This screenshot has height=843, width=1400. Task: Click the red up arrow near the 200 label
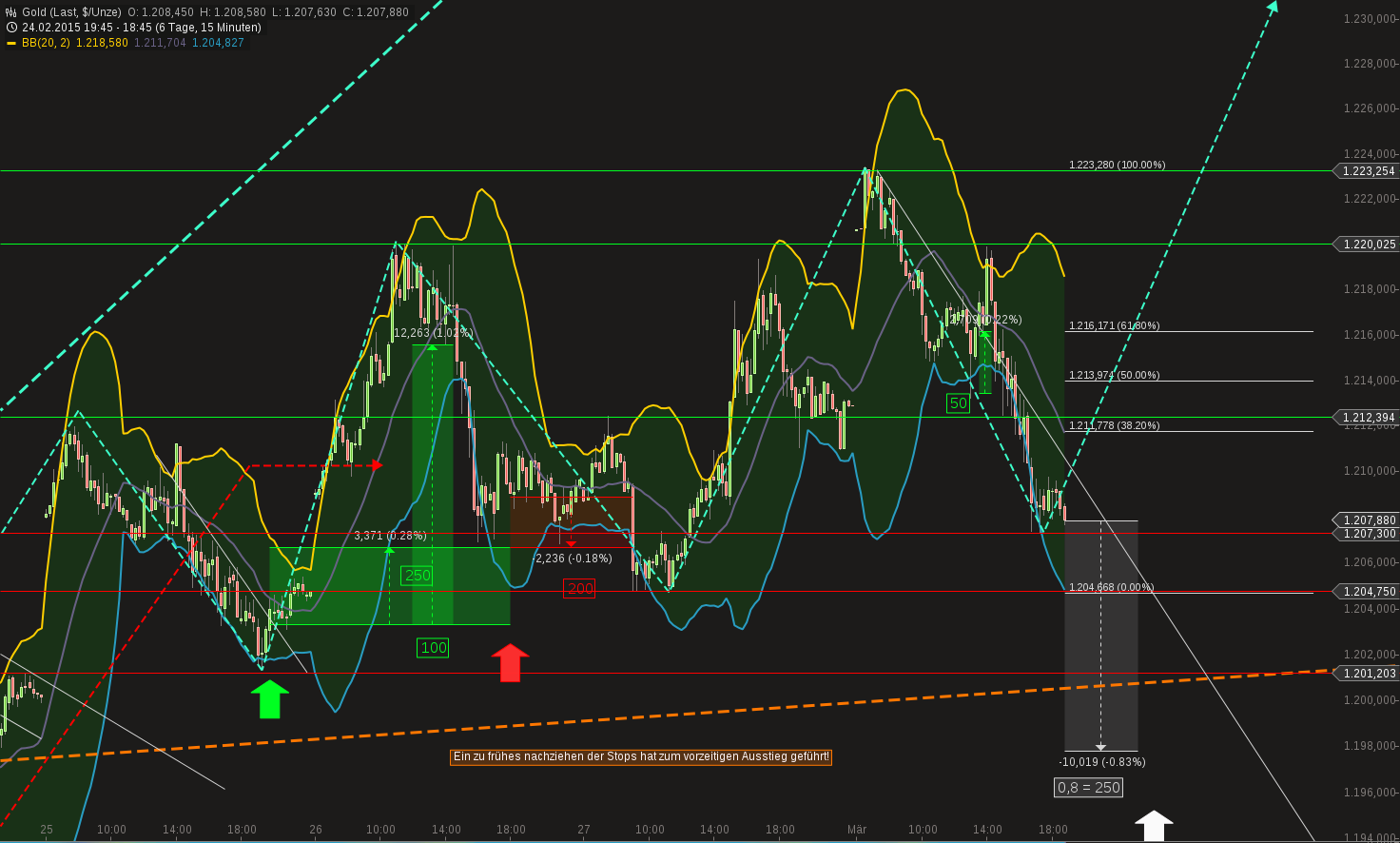pyautogui.click(x=511, y=663)
